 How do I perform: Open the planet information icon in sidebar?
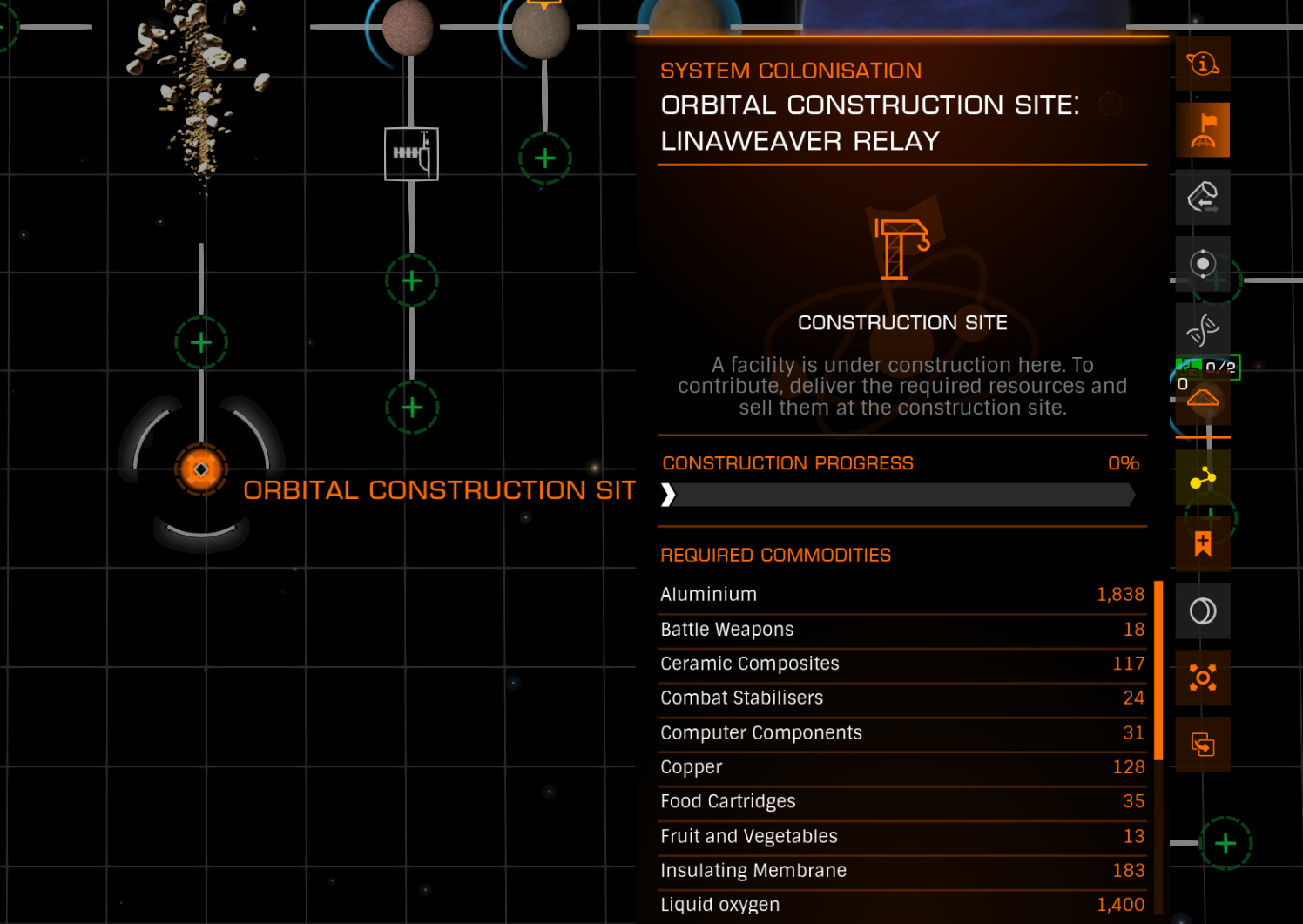[1203, 64]
